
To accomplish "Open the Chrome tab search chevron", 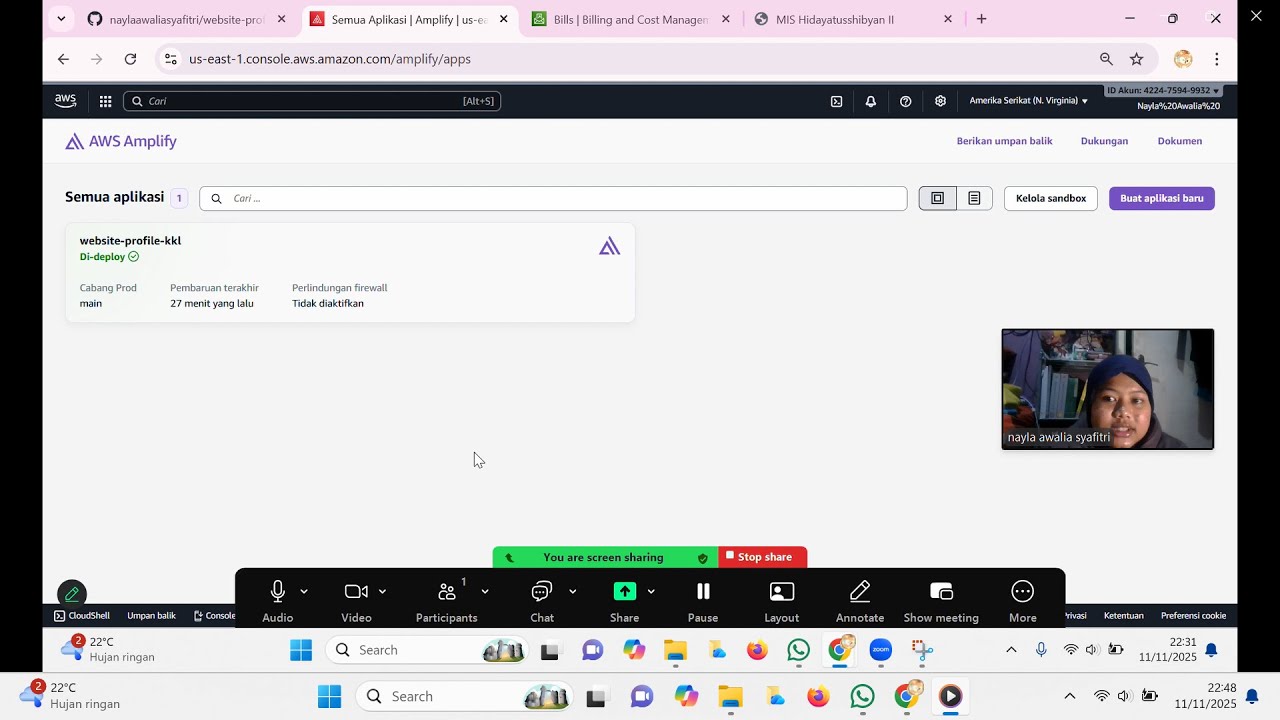I will 61,19.
